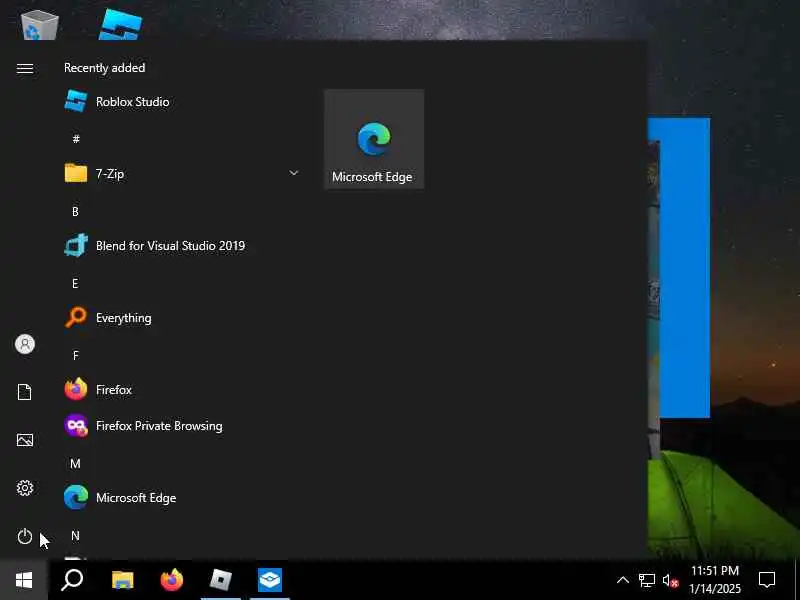Select the M letter header
Image resolution: width=800 pixels, height=600 pixels.
[x=76, y=464]
